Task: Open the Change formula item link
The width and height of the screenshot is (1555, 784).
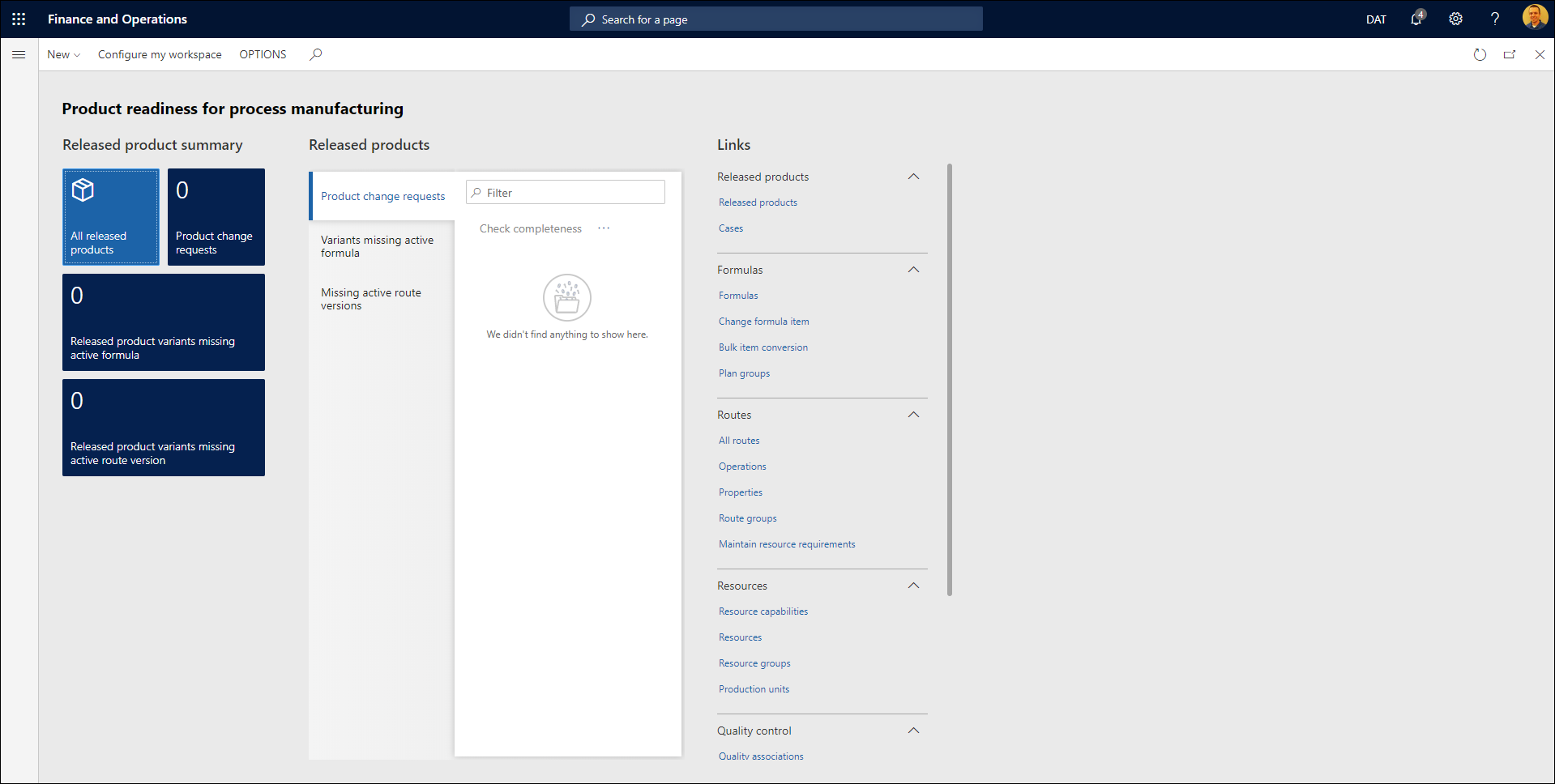Action: click(764, 322)
